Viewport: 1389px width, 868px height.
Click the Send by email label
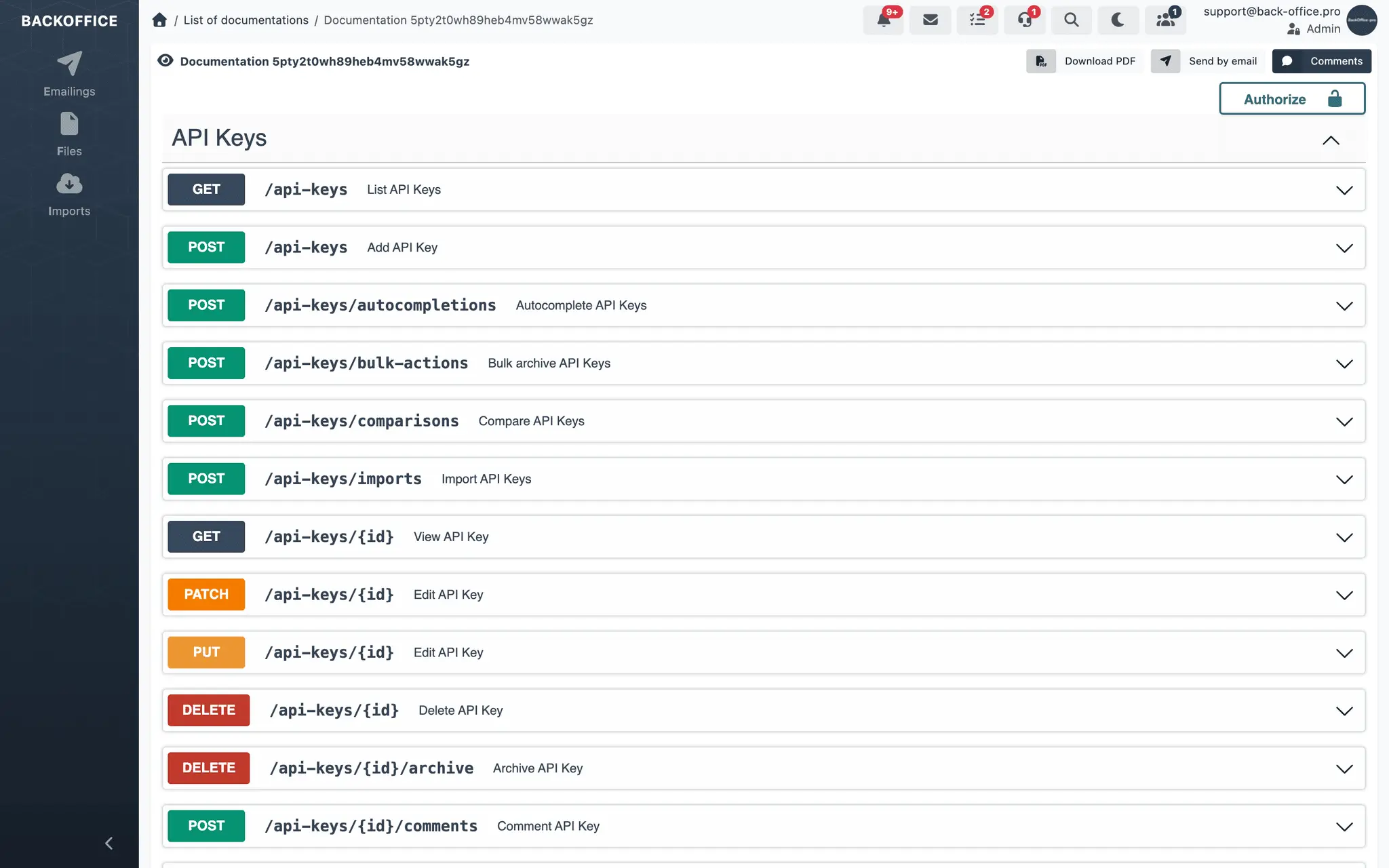pyautogui.click(x=1222, y=61)
